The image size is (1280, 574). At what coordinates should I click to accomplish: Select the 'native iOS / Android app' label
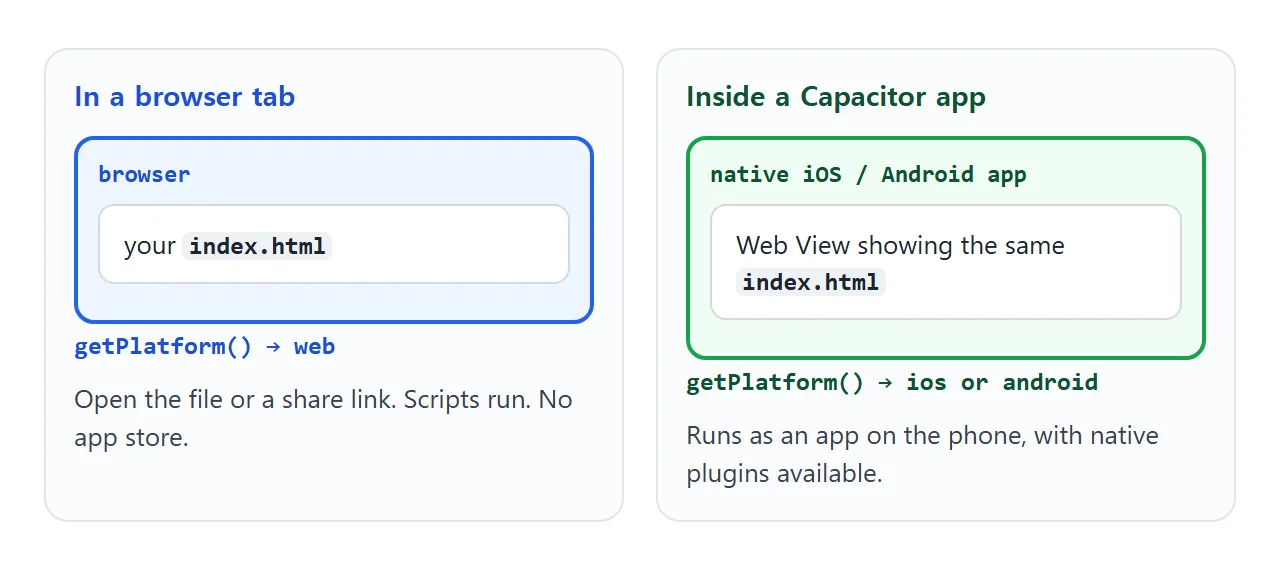[868, 174]
